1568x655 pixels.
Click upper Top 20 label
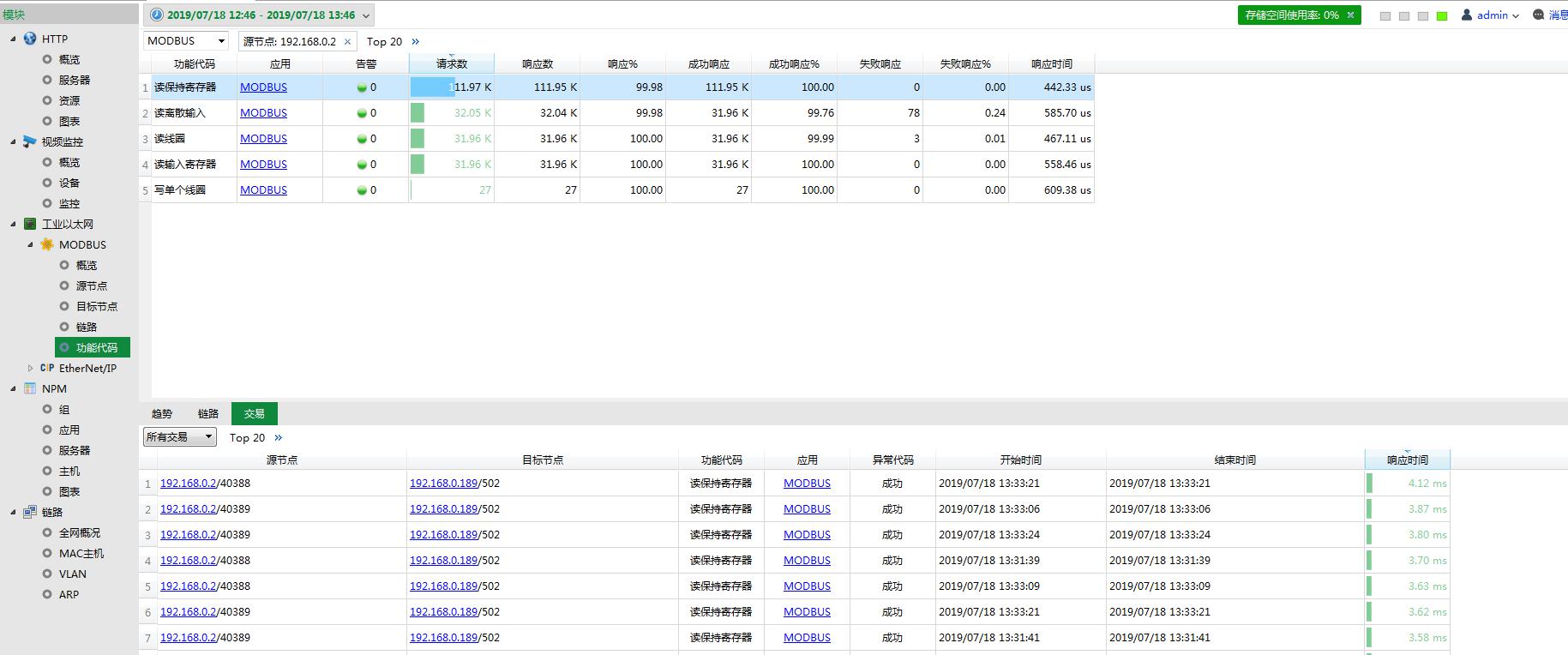384,41
